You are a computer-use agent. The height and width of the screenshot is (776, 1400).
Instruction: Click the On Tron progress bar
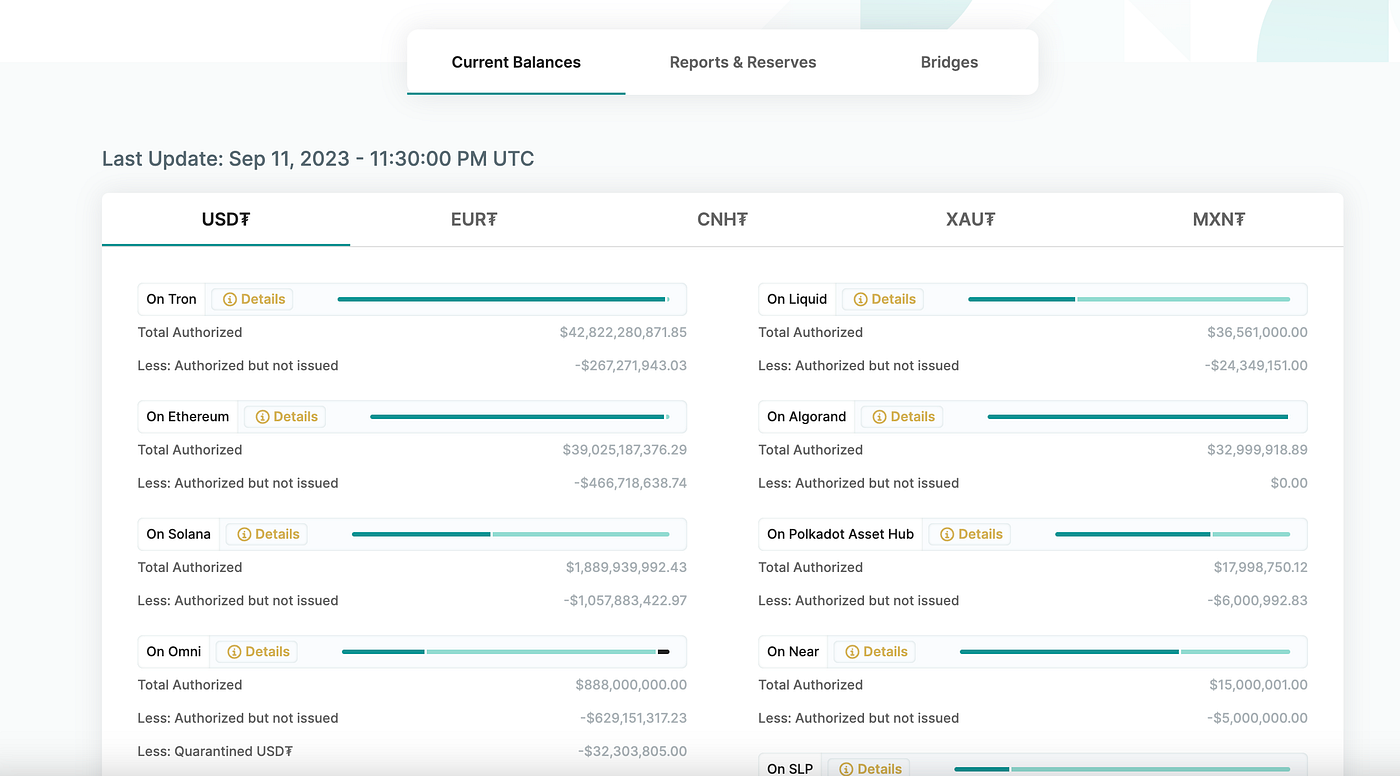point(504,299)
